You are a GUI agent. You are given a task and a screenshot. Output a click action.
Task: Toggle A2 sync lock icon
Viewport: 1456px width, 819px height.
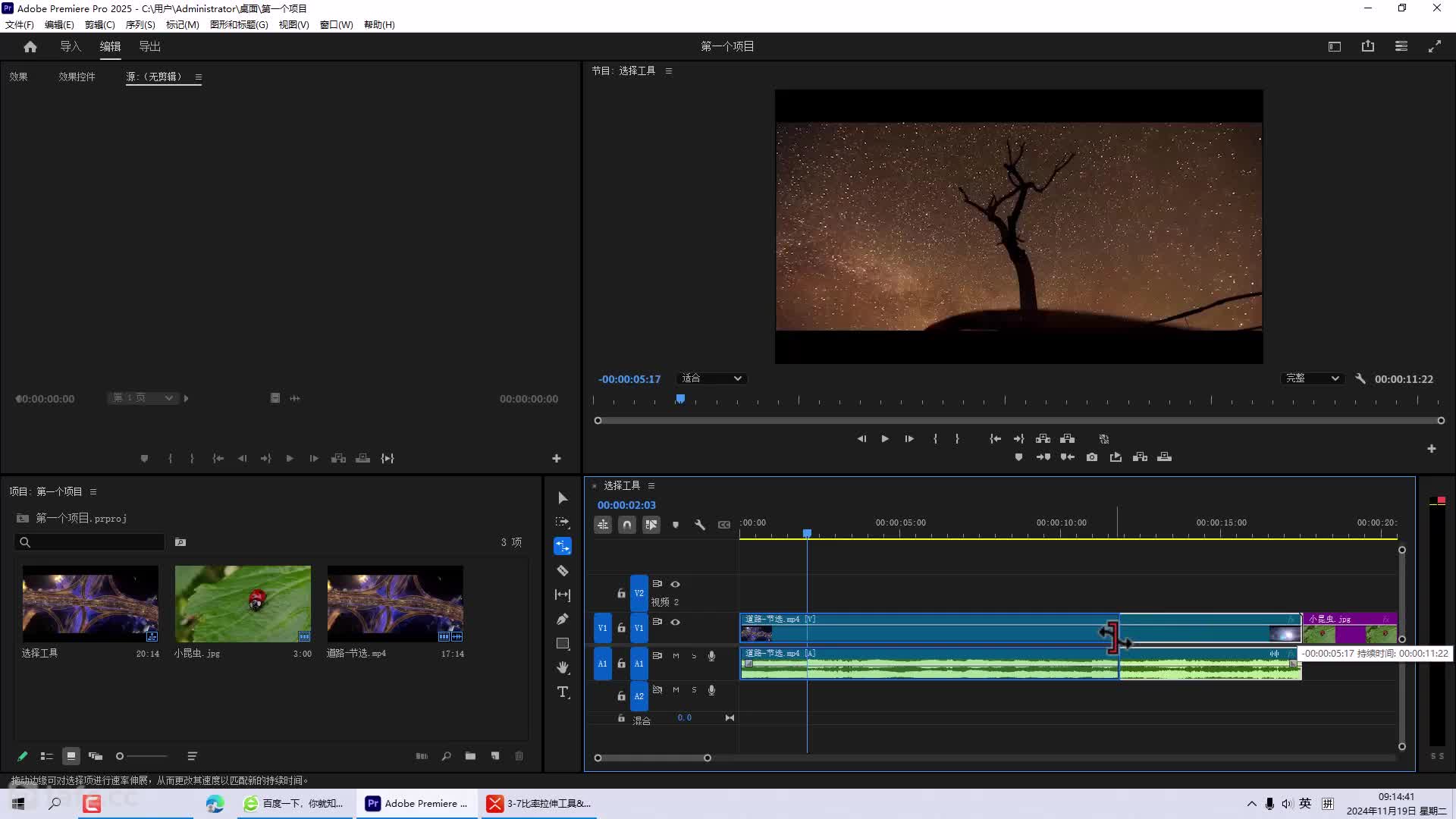pos(657,690)
